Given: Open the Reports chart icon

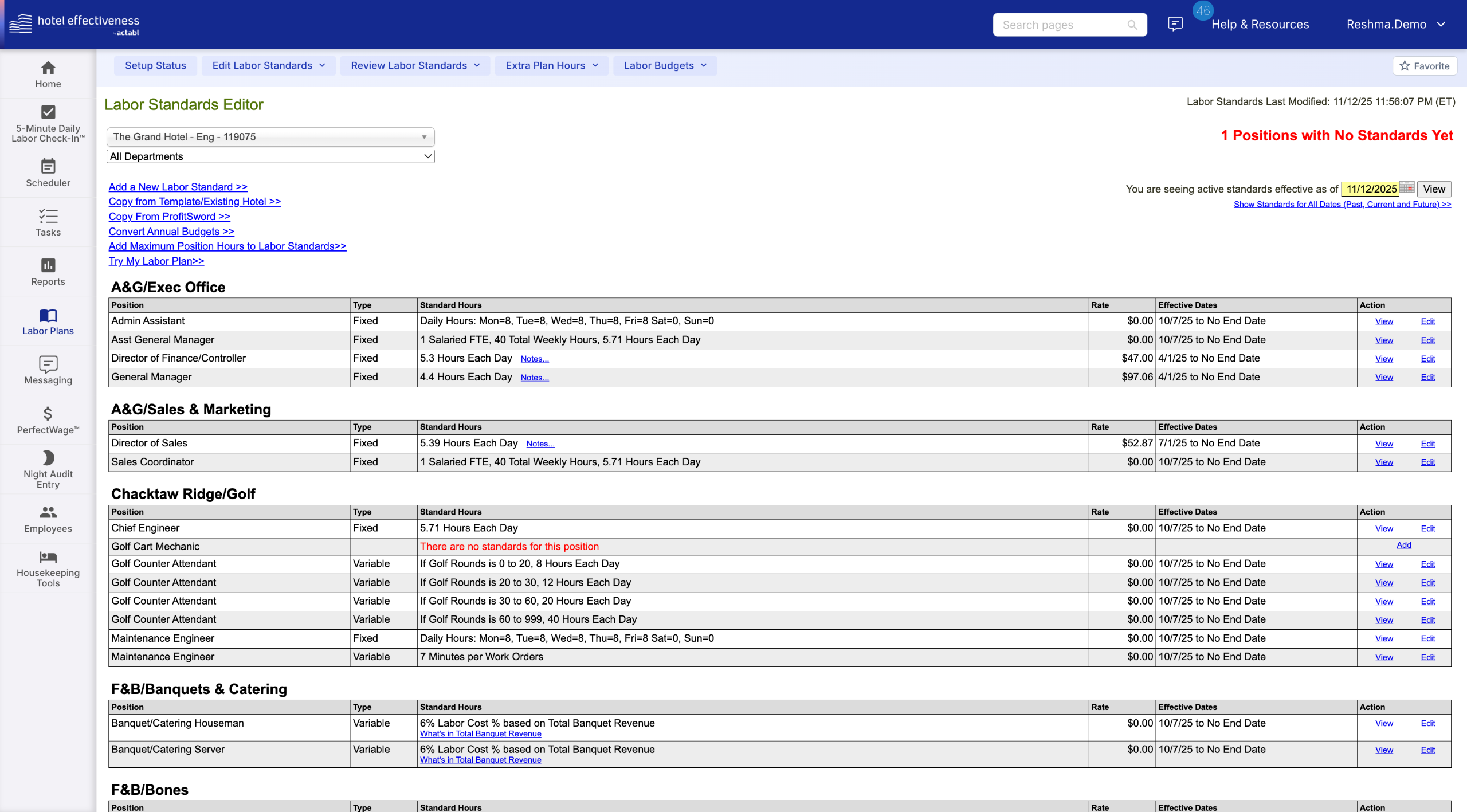Looking at the screenshot, I should pos(48,265).
